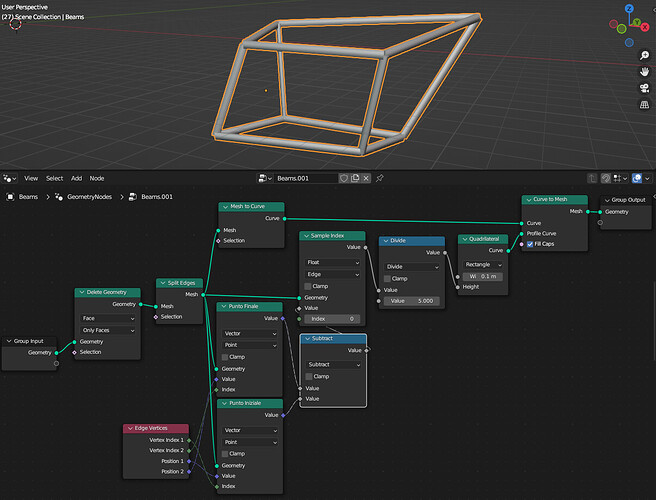Enable Clamp in the Subtract node
Image resolution: width=656 pixels, height=500 pixels.
tap(309, 377)
